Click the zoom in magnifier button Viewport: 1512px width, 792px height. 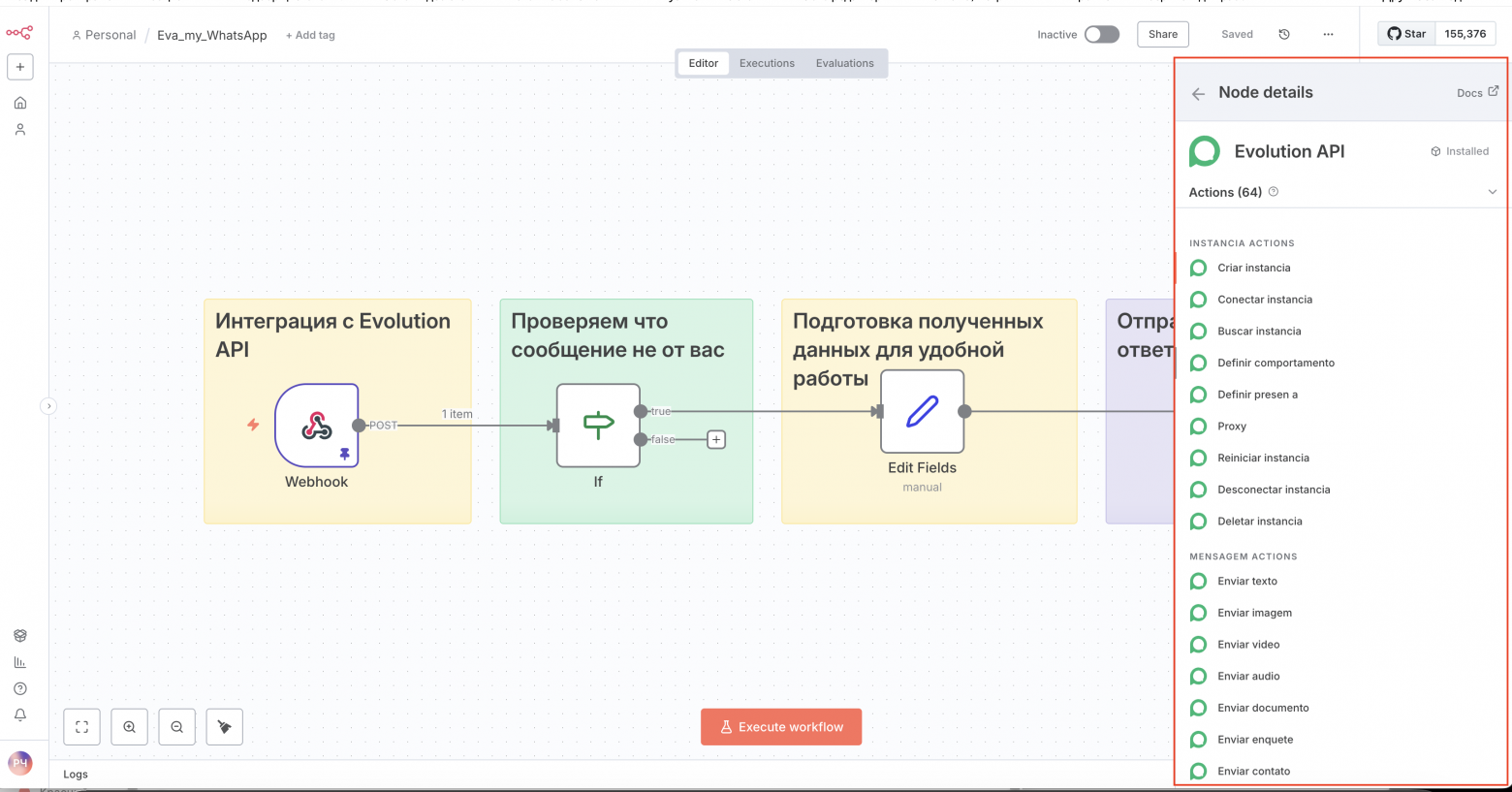coord(129,727)
